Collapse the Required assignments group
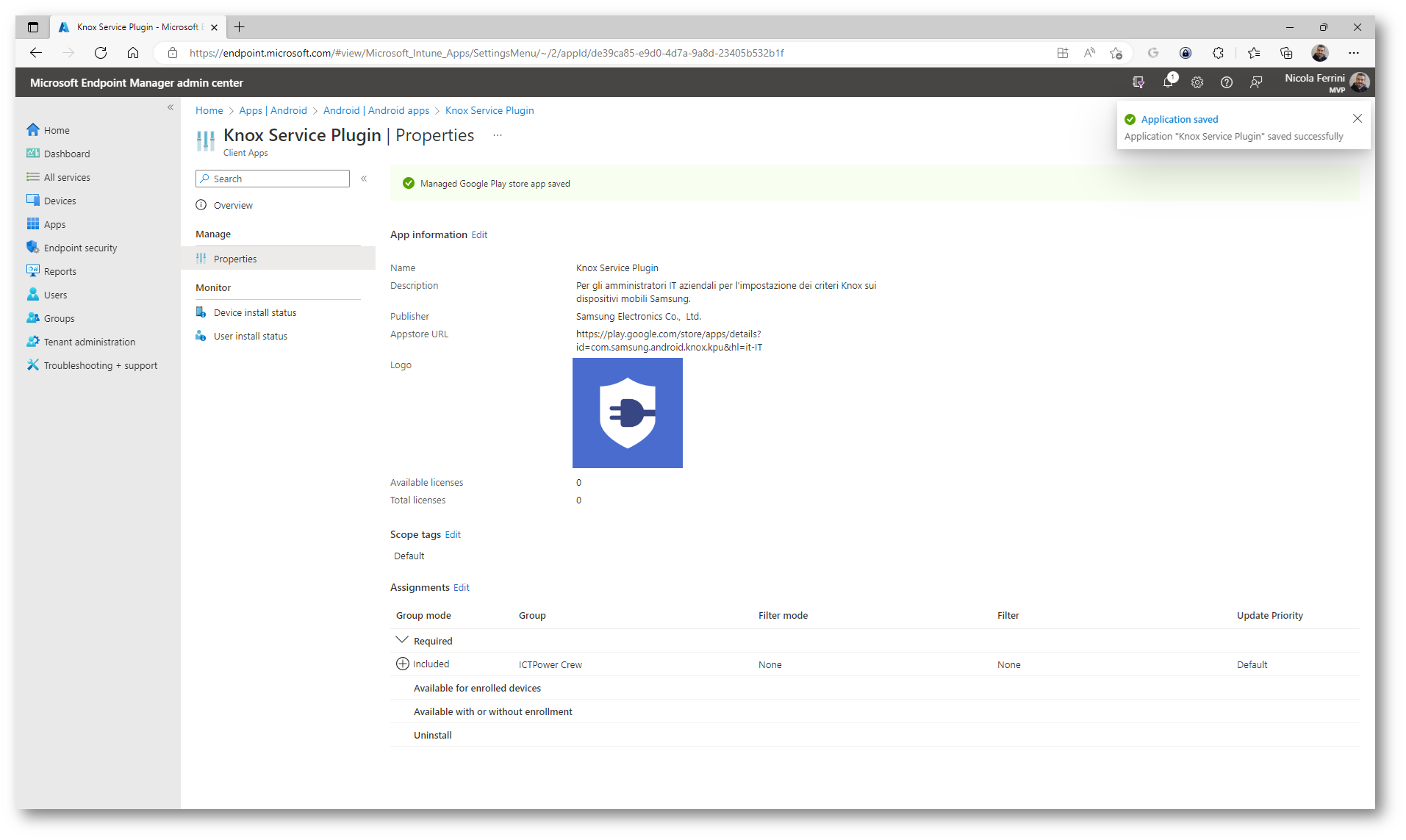This screenshot has width=1406, height=840. pyautogui.click(x=402, y=640)
